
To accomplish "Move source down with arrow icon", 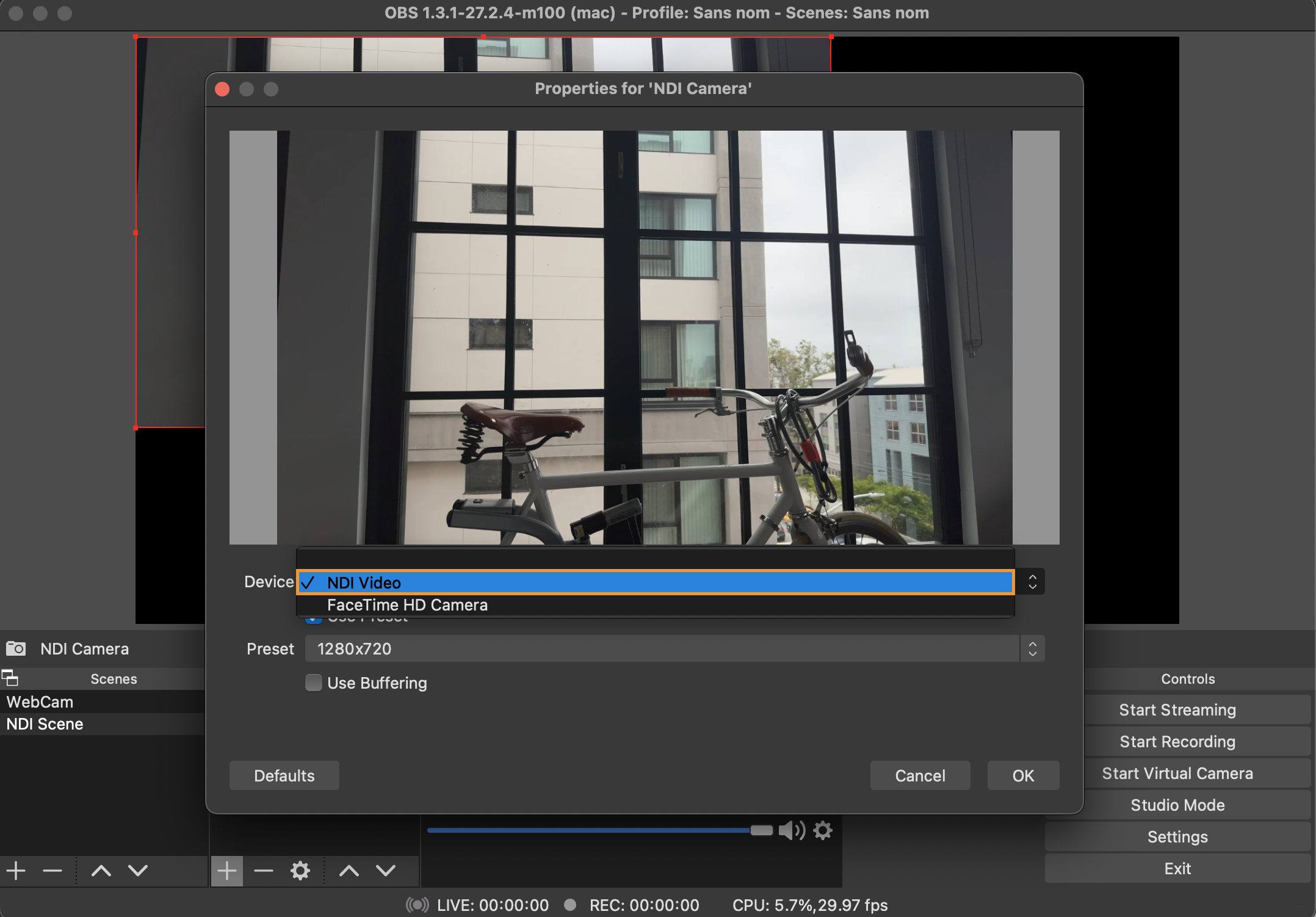I will pos(386,871).
